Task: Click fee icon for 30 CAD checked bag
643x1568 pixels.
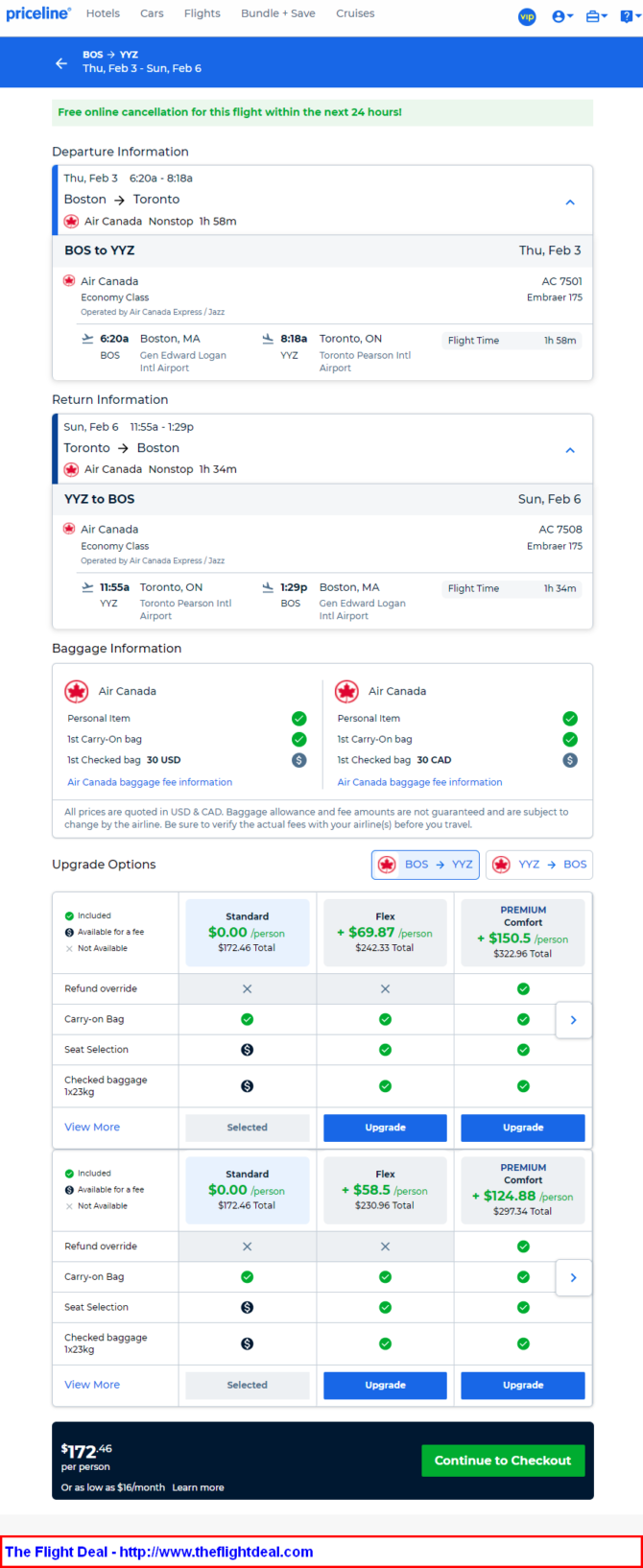Action: (x=570, y=760)
